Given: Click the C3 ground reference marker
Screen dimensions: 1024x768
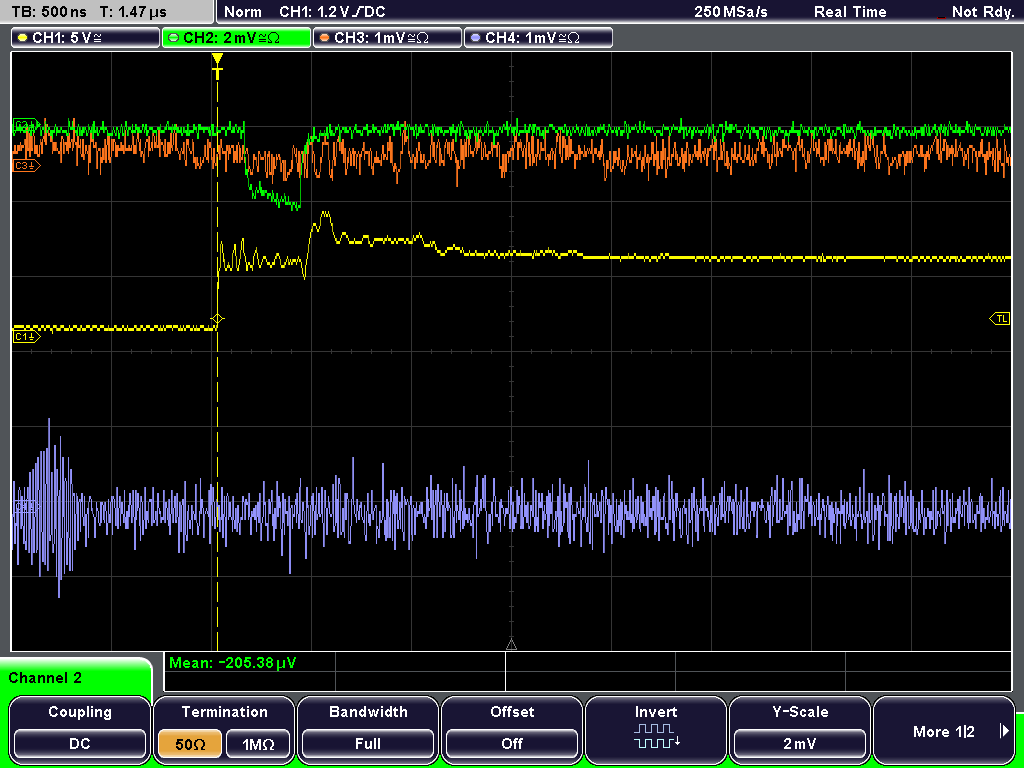Looking at the screenshot, I should 26,166.
